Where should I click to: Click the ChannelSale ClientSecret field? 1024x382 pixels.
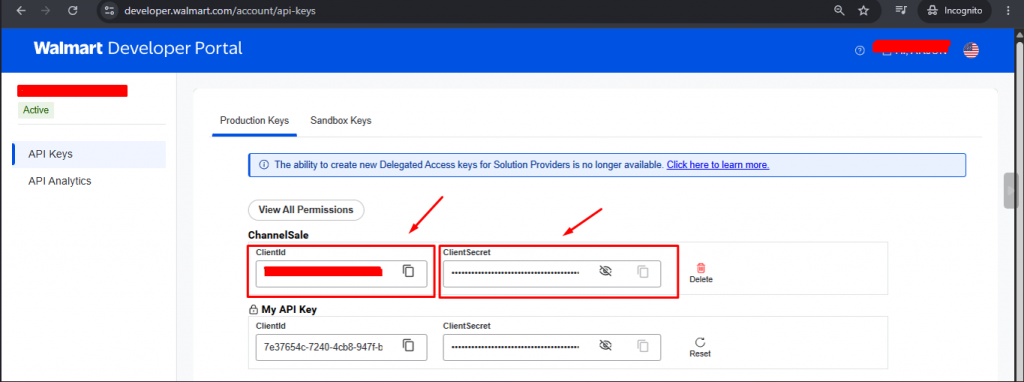[x=552, y=274]
